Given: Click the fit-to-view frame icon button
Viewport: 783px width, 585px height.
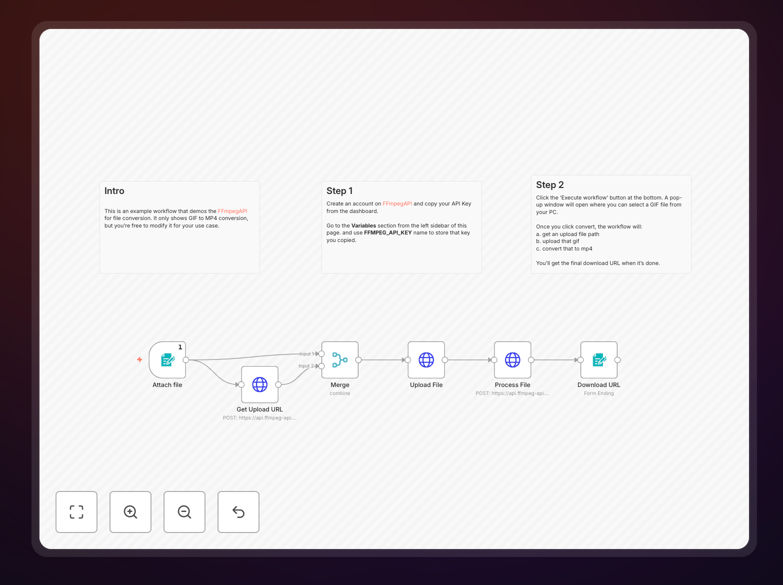Looking at the screenshot, I should 76,512.
